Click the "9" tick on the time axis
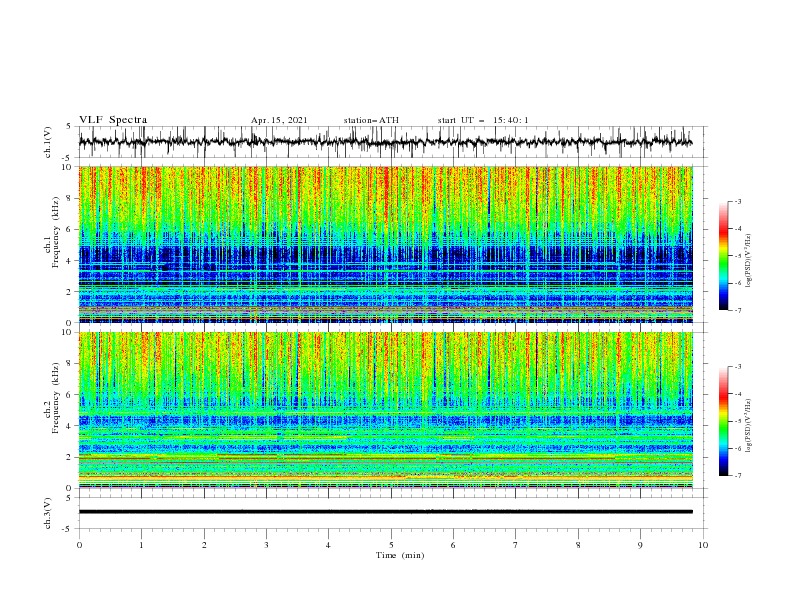Screen dimensions: 792x612 click(x=640, y=545)
